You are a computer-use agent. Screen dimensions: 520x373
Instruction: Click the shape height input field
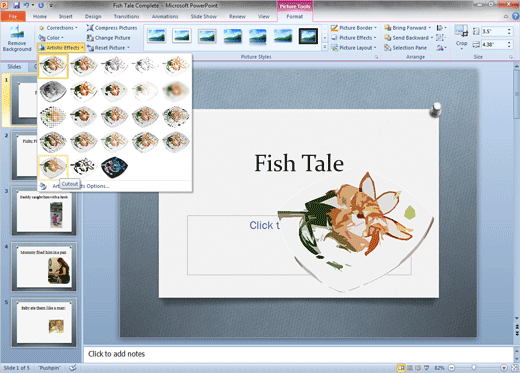[494, 32]
